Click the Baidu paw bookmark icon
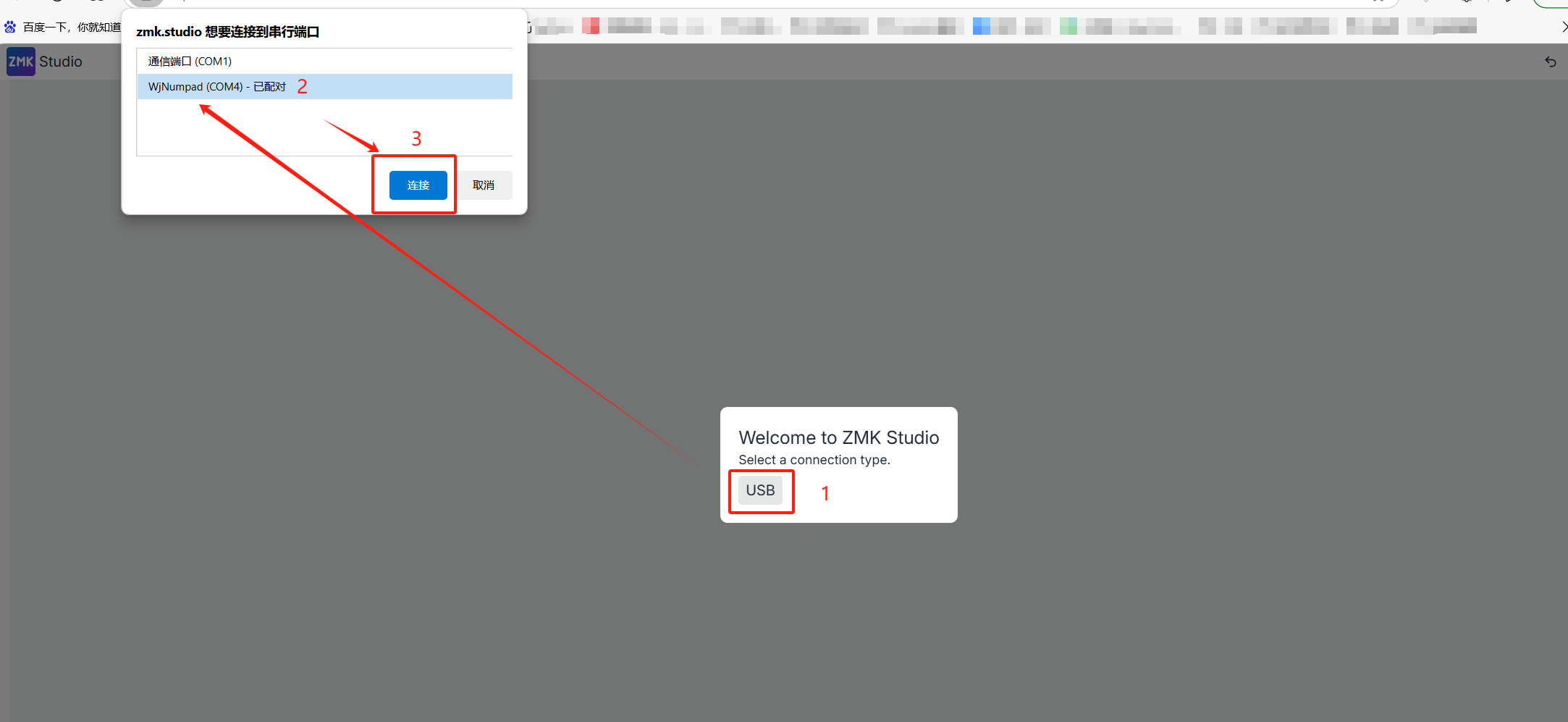Image resolution: width=1568 pixels, height=722 pixels. (x=10, y=27)
